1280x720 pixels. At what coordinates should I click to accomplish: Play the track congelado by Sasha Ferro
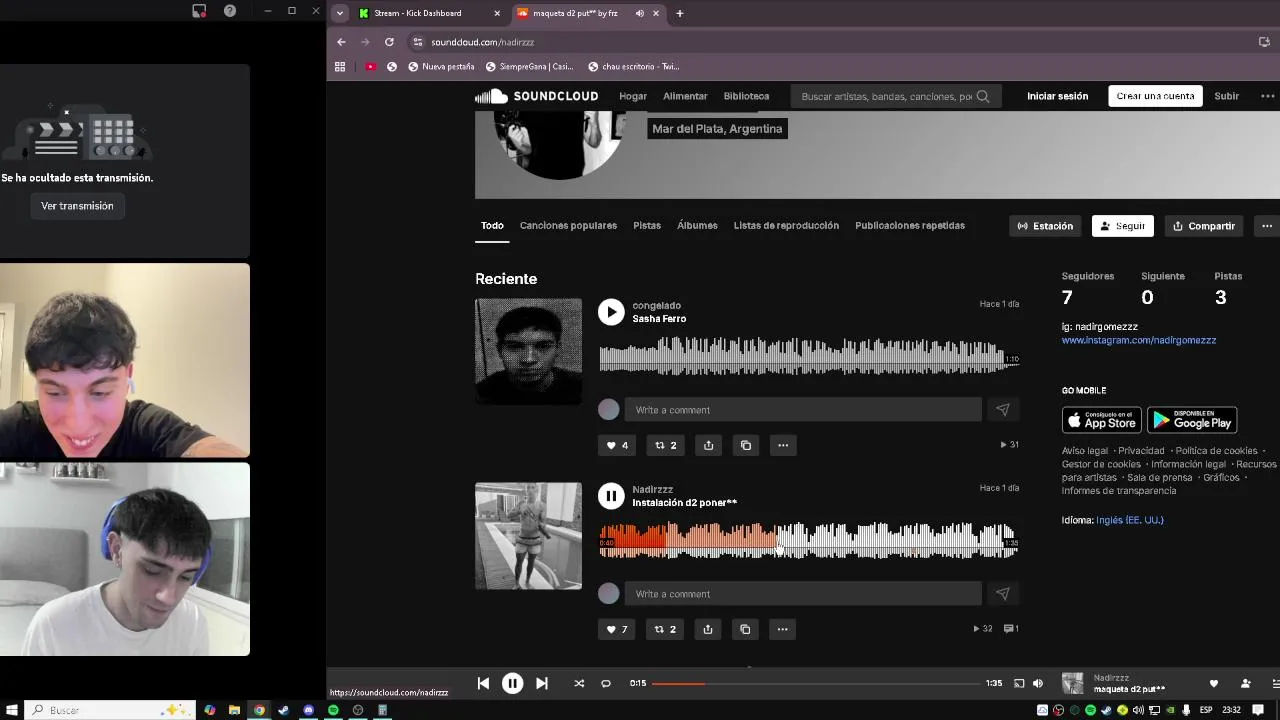(x=611, y=312)
